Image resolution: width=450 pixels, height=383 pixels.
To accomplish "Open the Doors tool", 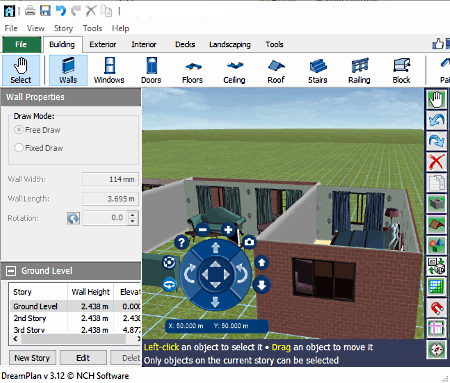I will pos(151,70).
